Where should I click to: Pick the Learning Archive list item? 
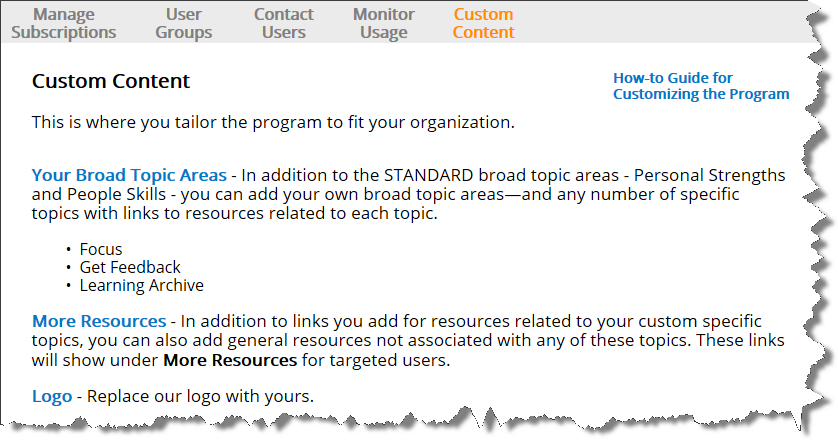tap(142, 285)
